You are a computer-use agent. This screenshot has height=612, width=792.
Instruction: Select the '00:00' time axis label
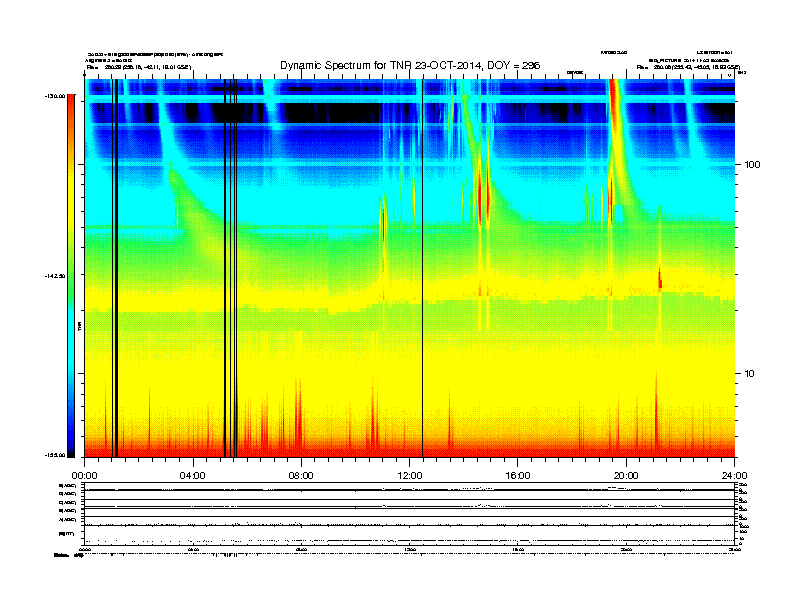pos(84,476)
